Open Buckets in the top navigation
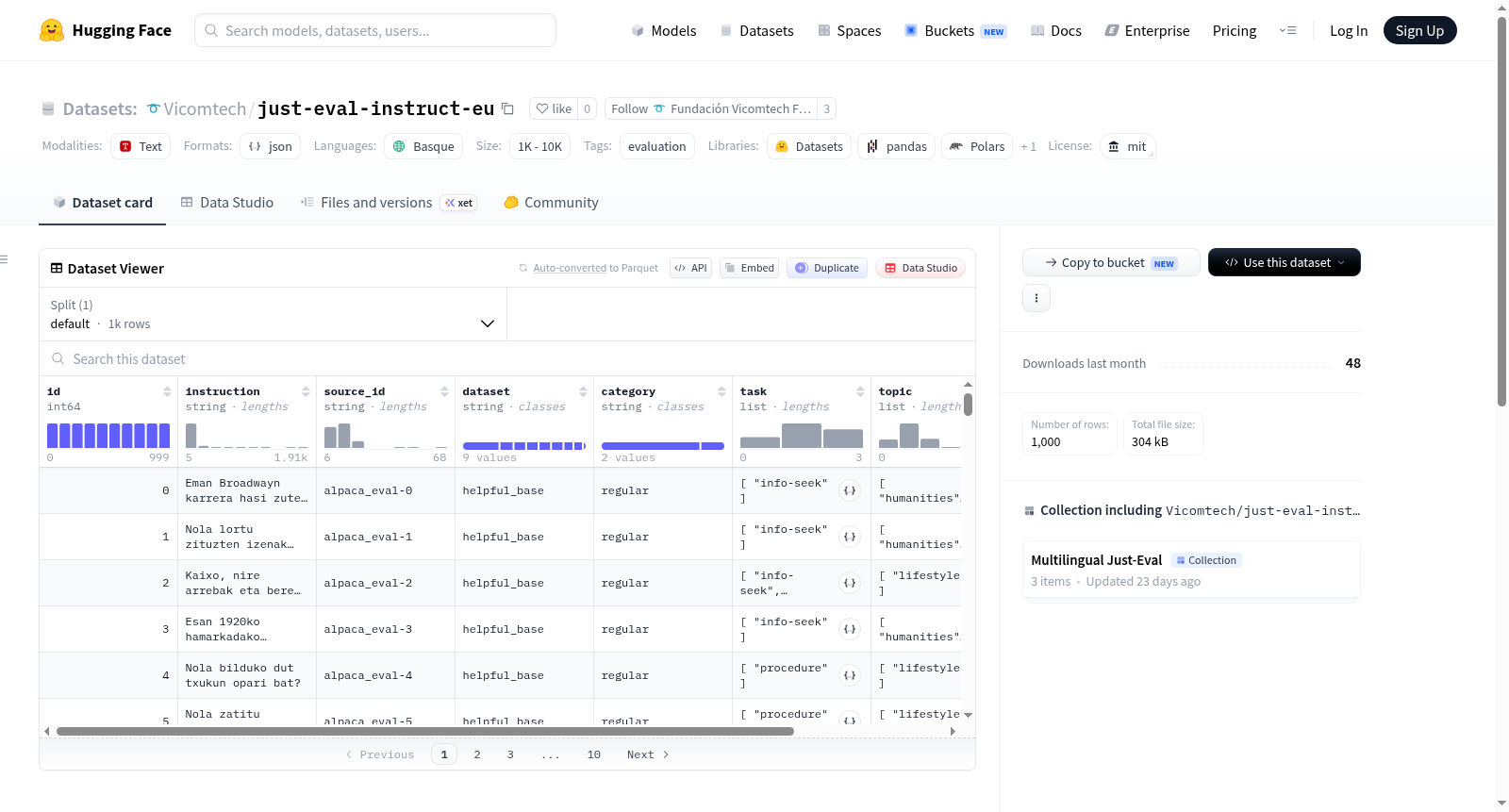 pyautogui.click(x=955, y=31)
